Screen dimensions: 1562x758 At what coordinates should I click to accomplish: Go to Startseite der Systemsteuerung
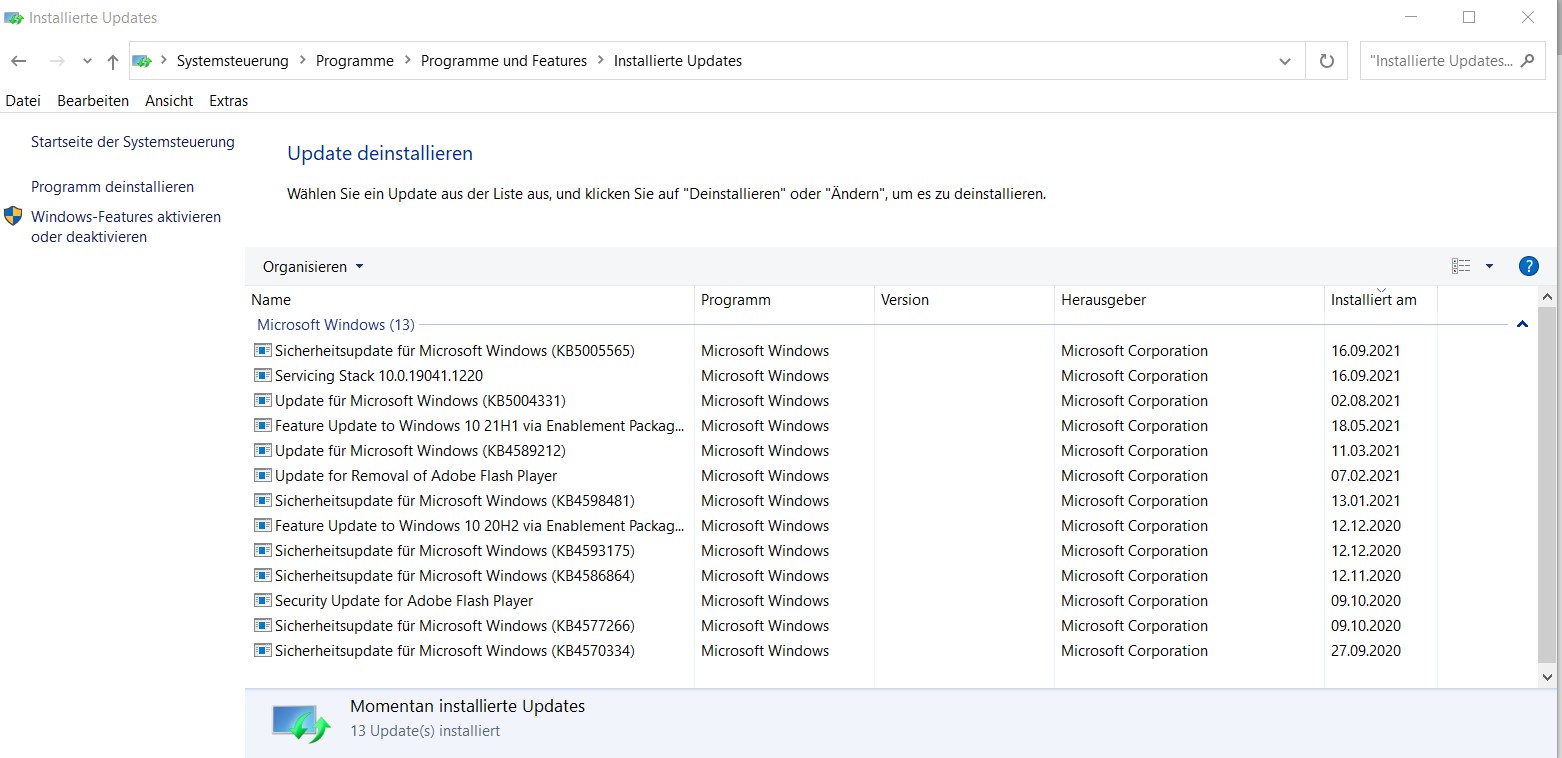pyautogui.click(x=132, y=142)
